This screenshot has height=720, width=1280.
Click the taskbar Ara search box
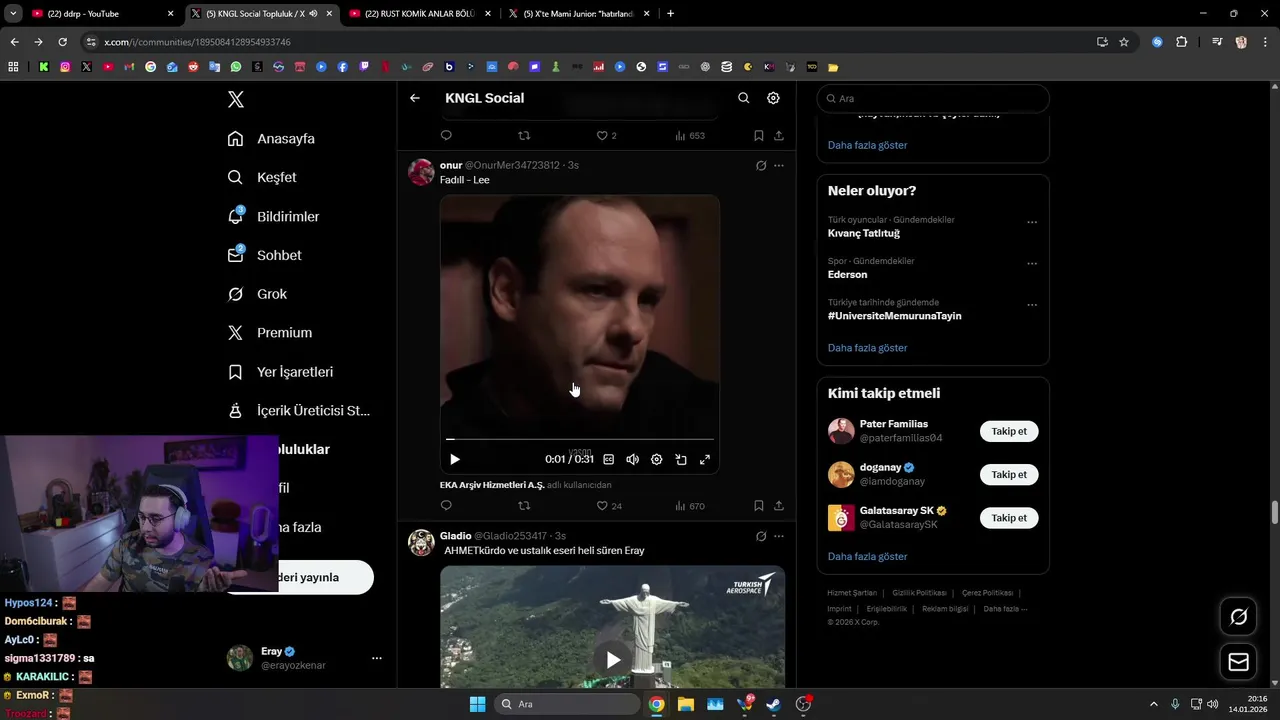coord(567,704)
